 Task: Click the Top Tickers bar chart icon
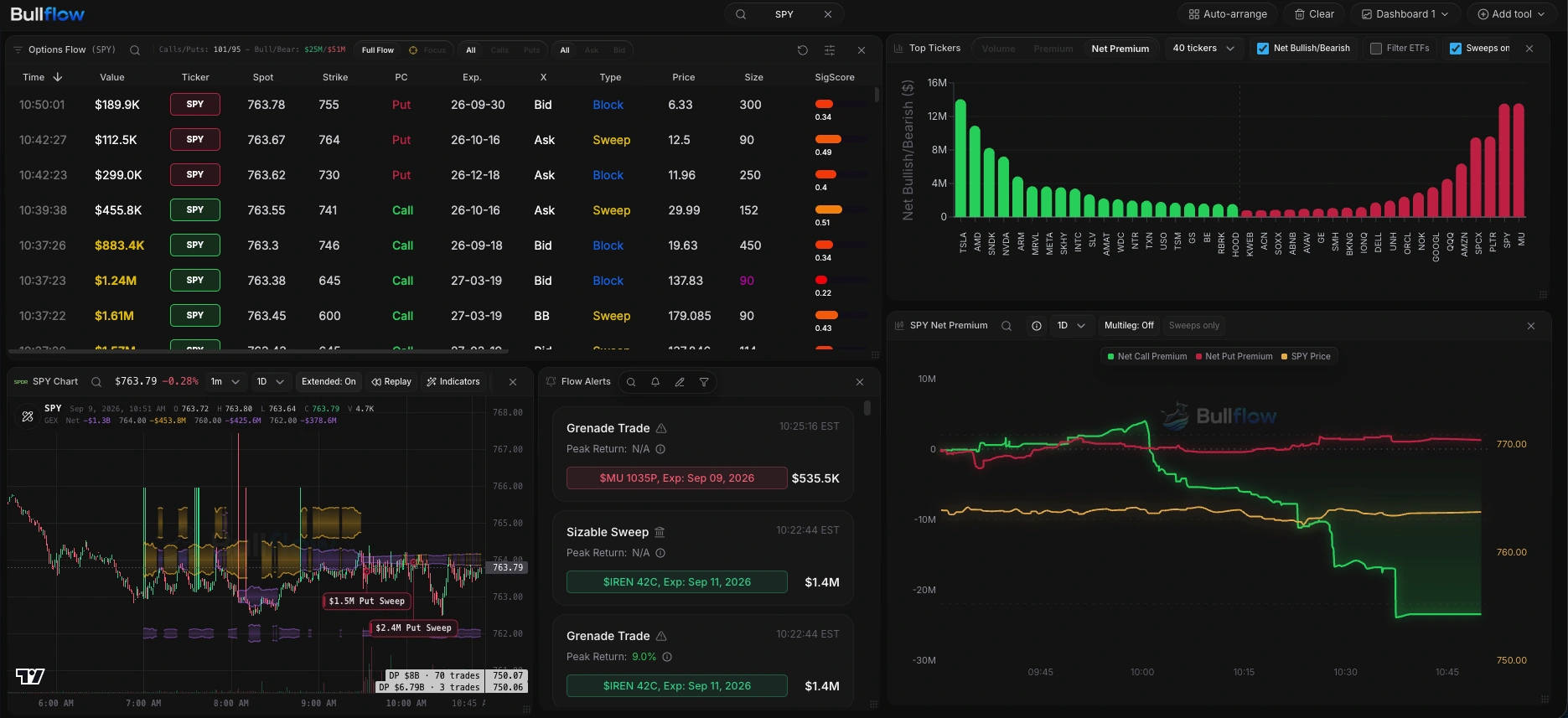pyautogui.click(x=899, y=49)
